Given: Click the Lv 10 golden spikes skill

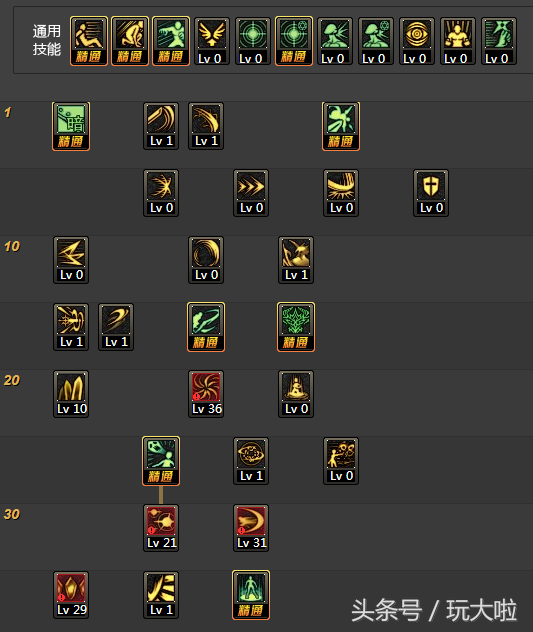Looking at the screenshot, I should pyautogui.click(x=71, y=394).
